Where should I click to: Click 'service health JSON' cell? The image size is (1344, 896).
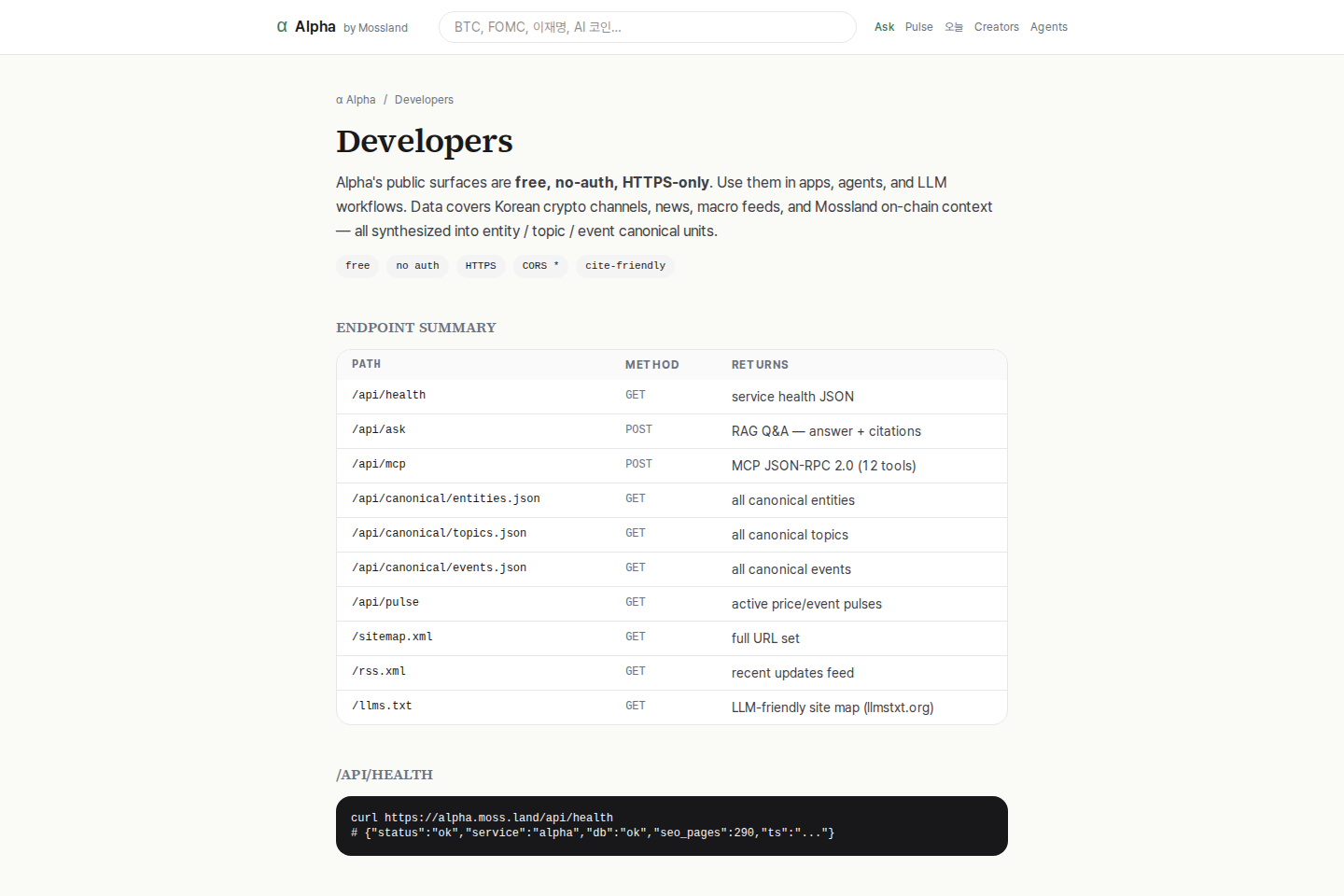[x=792, y=397]
